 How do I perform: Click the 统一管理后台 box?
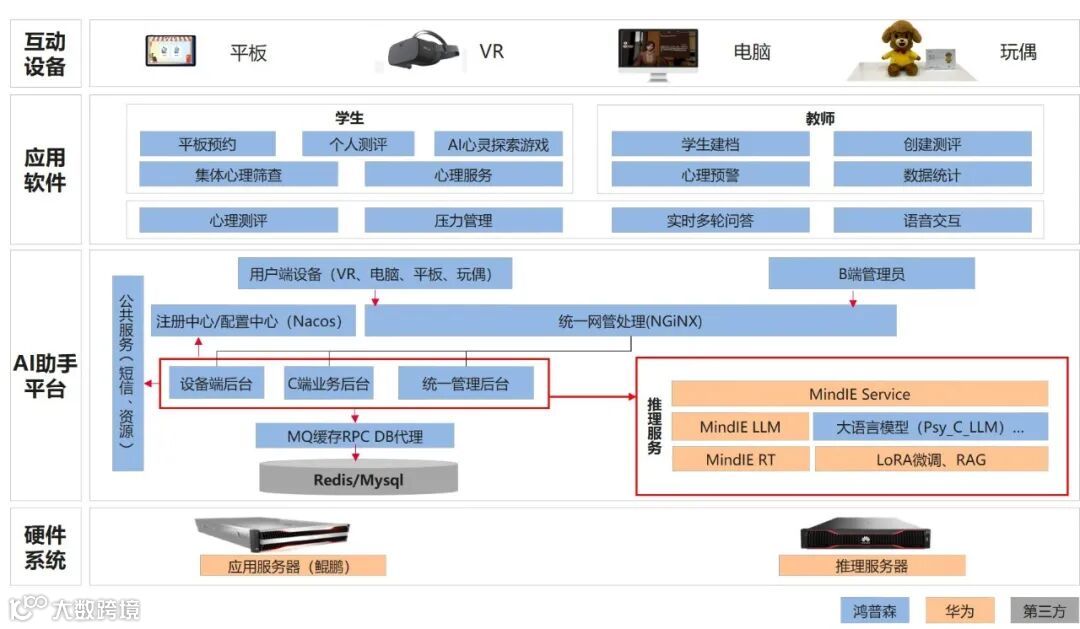tap(466, 383)
